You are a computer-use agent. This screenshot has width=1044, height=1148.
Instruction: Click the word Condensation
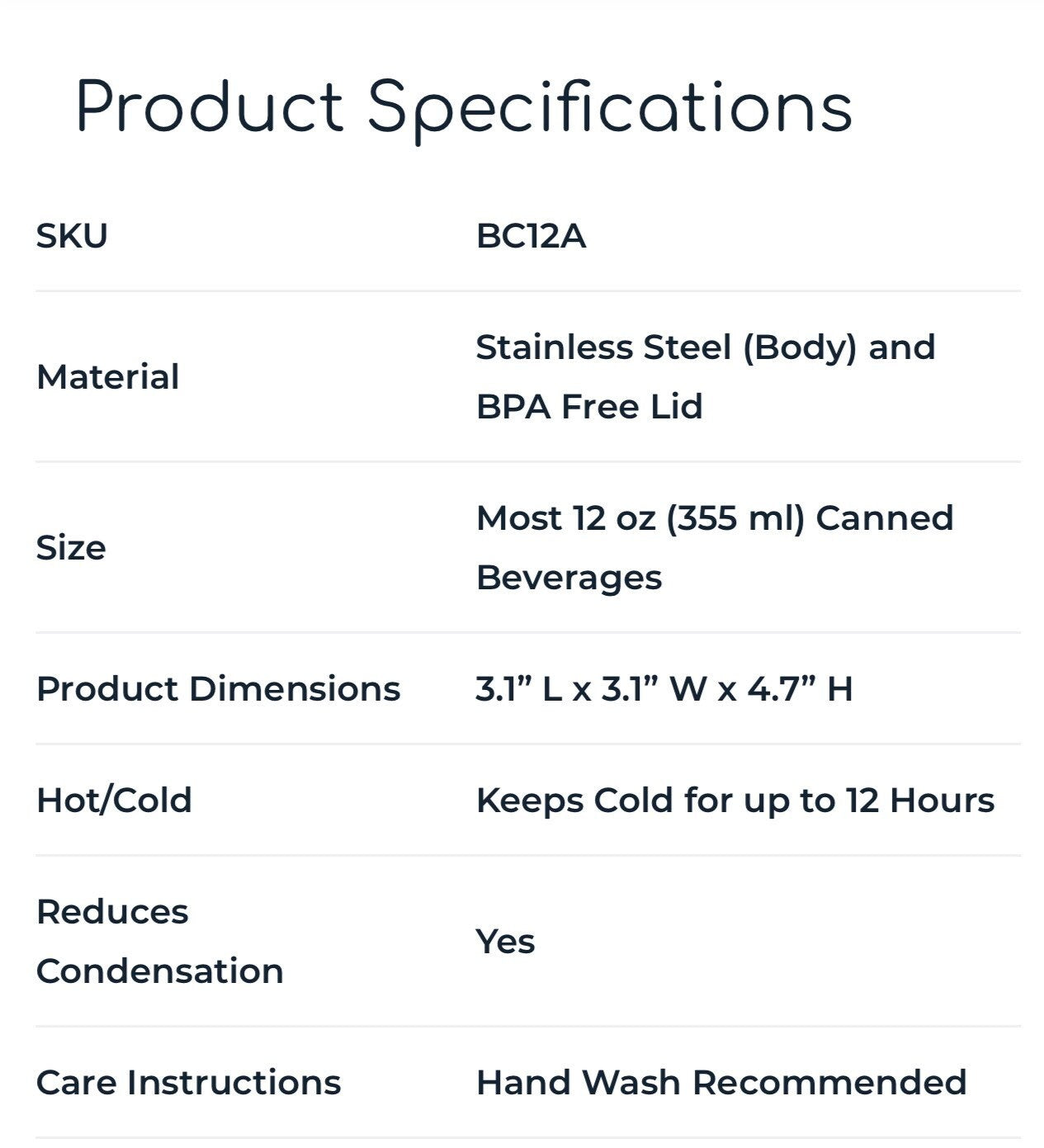tap(159, 971)
